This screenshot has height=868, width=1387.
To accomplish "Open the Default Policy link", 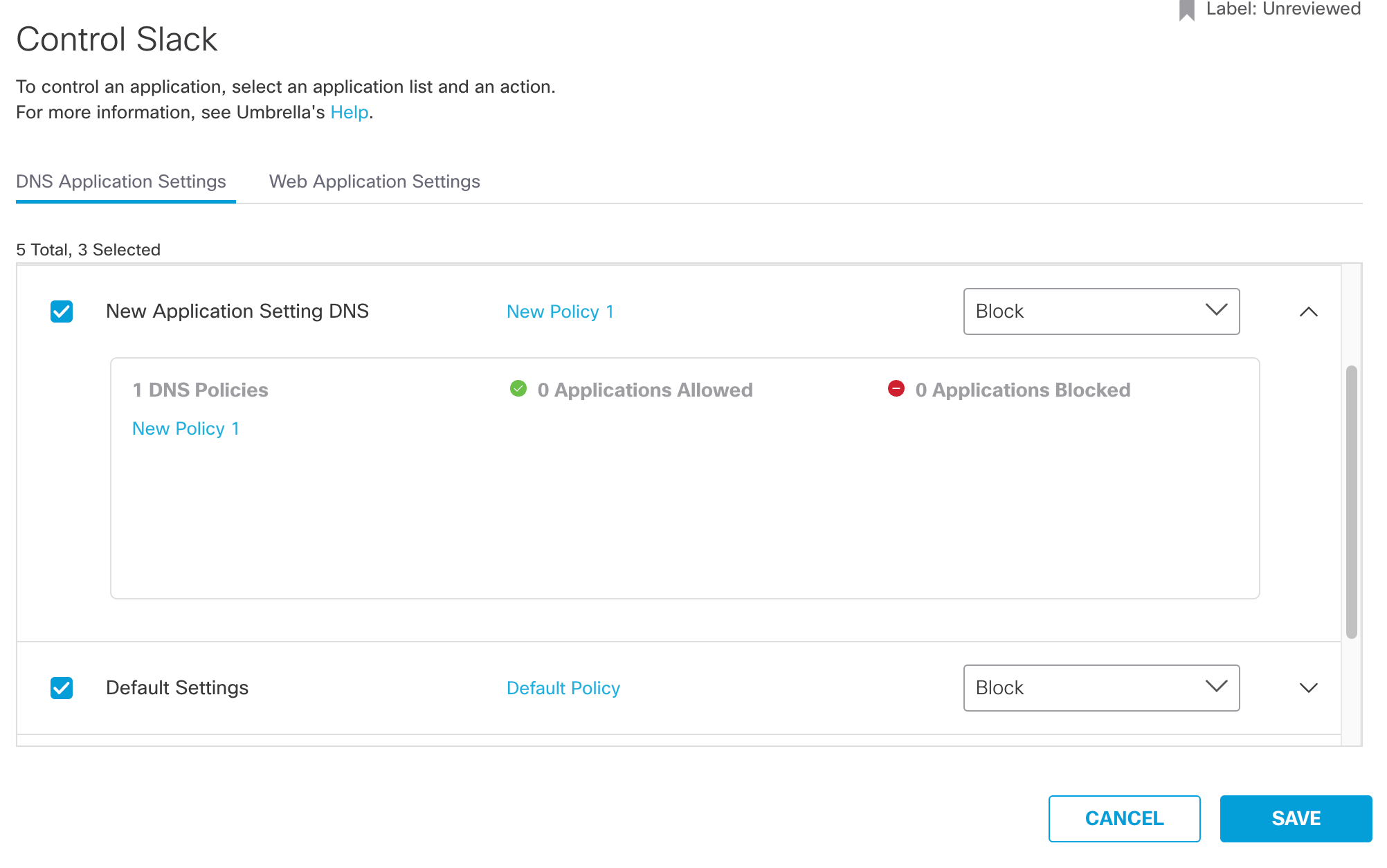I will click(563, 688).
